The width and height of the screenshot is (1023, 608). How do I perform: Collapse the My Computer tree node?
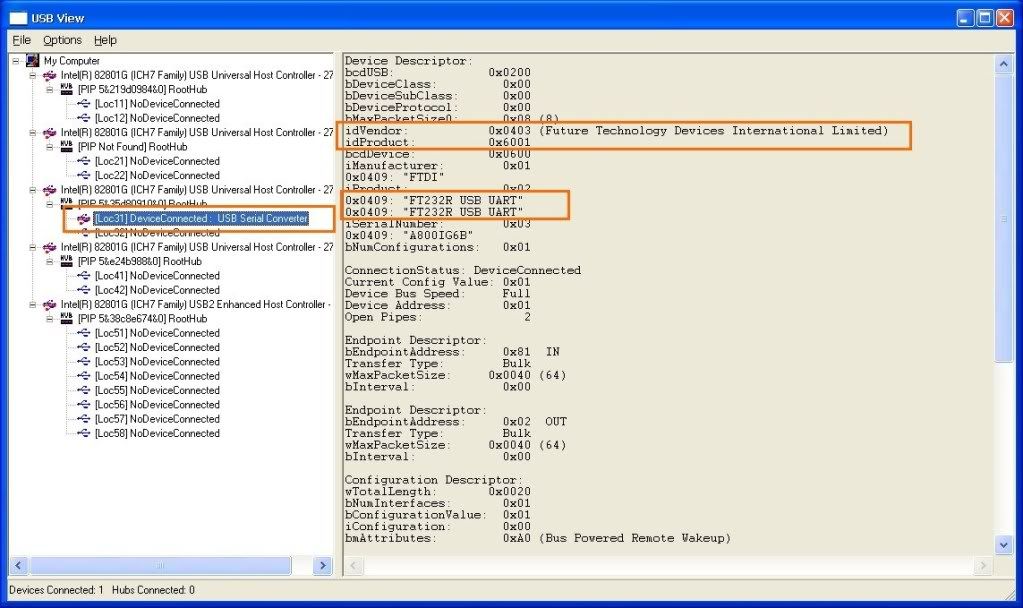click(16, 61)
